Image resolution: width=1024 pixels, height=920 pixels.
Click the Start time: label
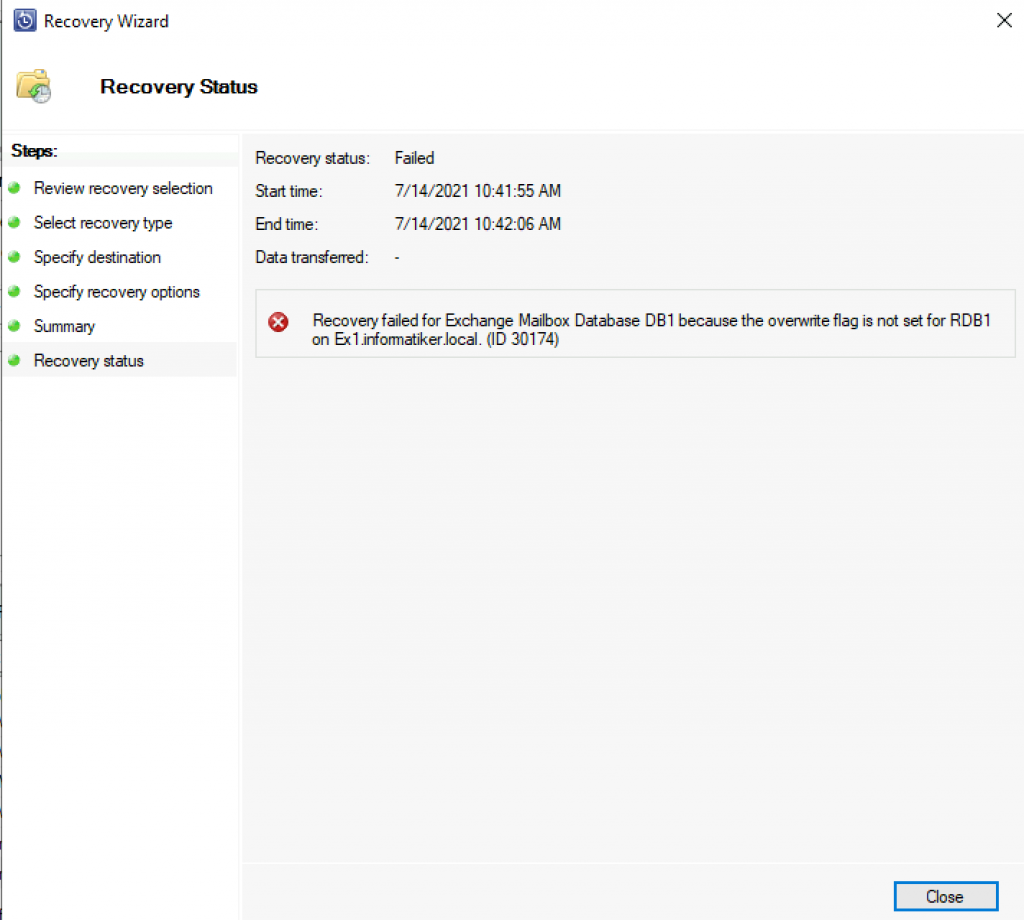tap(289, 191)
